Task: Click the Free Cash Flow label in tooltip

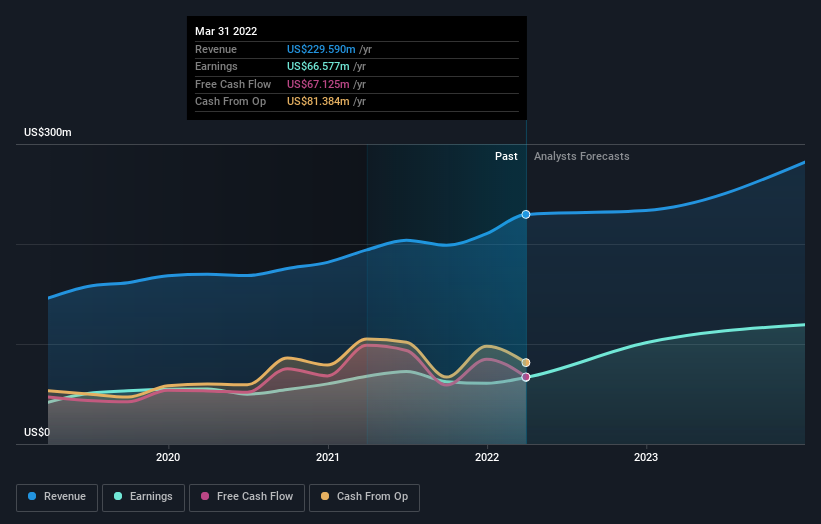Action: point(233,84)
